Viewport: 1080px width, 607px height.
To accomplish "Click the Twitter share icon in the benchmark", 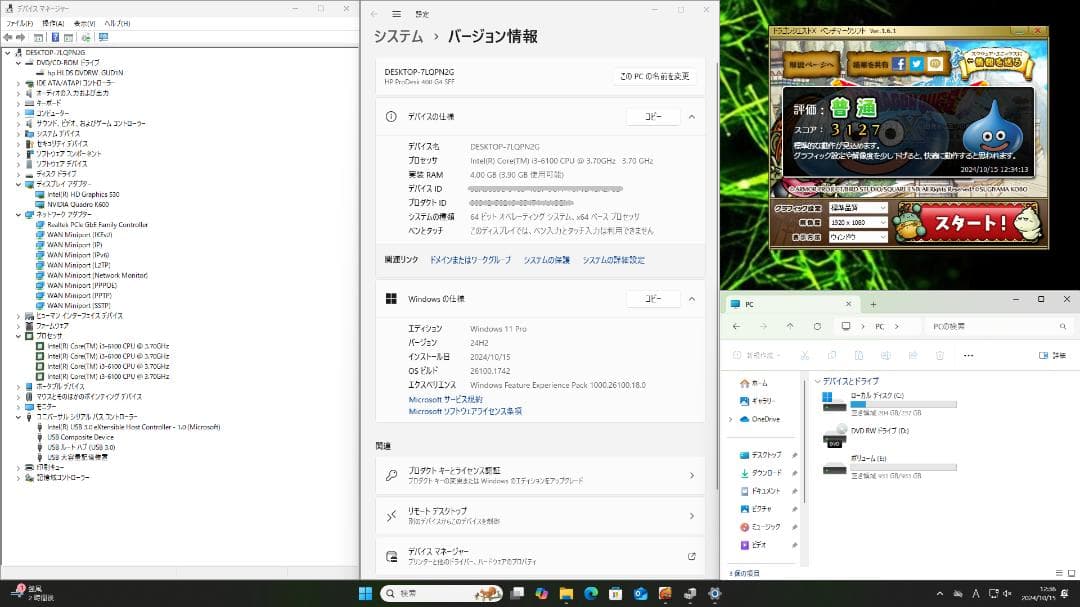I will pyautogui.click(x=917, y=63).
